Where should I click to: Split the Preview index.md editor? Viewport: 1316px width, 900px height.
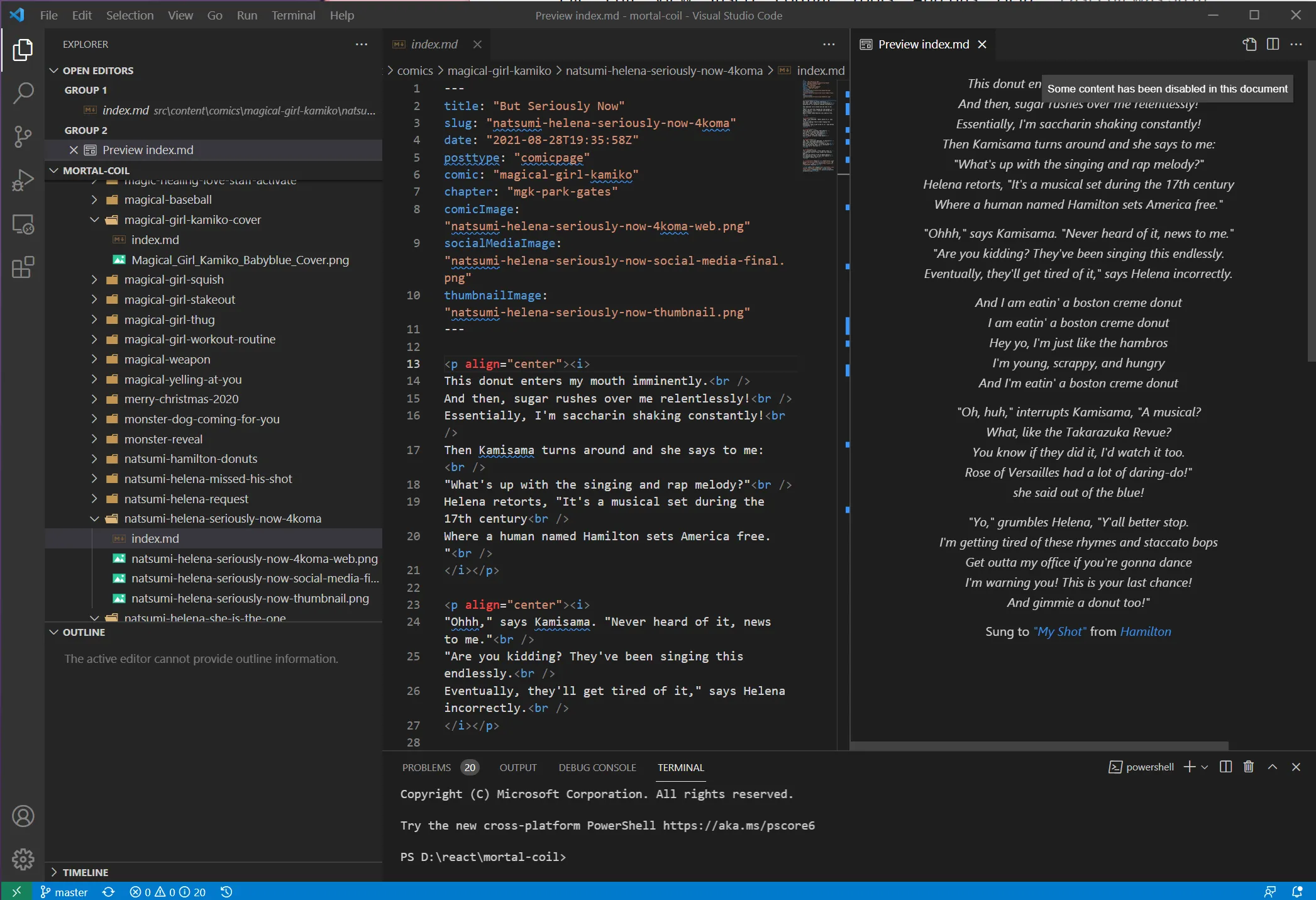tap(1273, 44)
